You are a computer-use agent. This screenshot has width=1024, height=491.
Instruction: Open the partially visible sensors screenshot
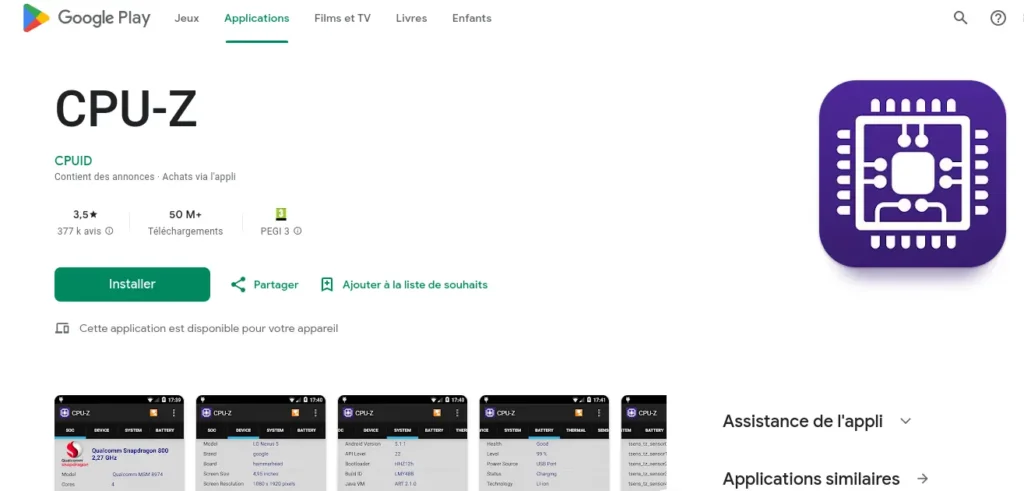click(x=644, y=443)
